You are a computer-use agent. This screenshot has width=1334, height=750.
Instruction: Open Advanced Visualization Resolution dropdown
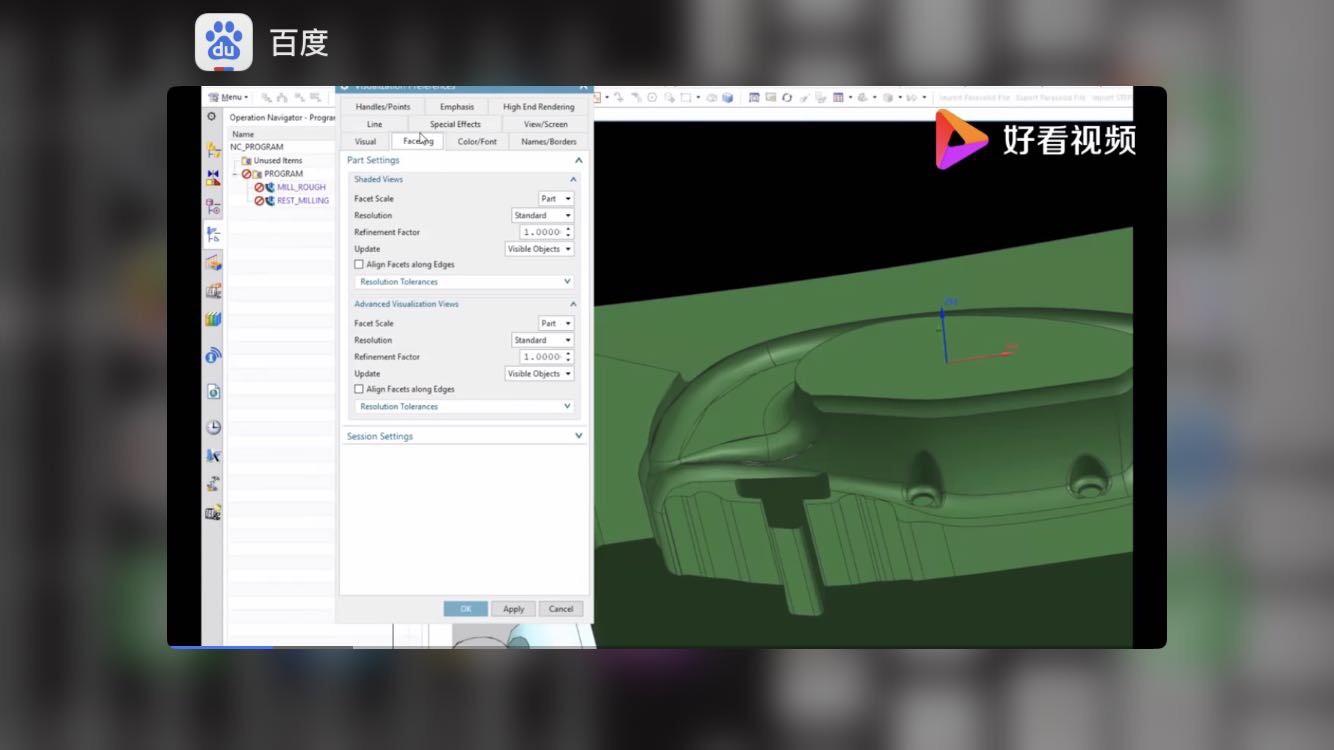tap(543, 341)
